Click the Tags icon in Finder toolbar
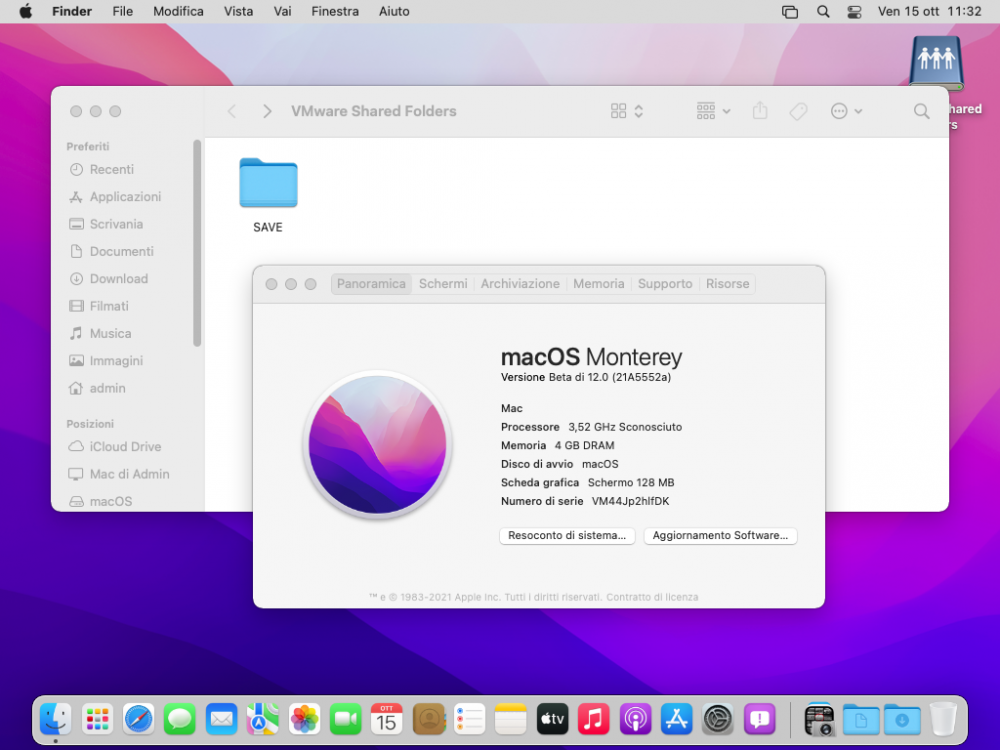1000x750 pixels. point(798,112)
